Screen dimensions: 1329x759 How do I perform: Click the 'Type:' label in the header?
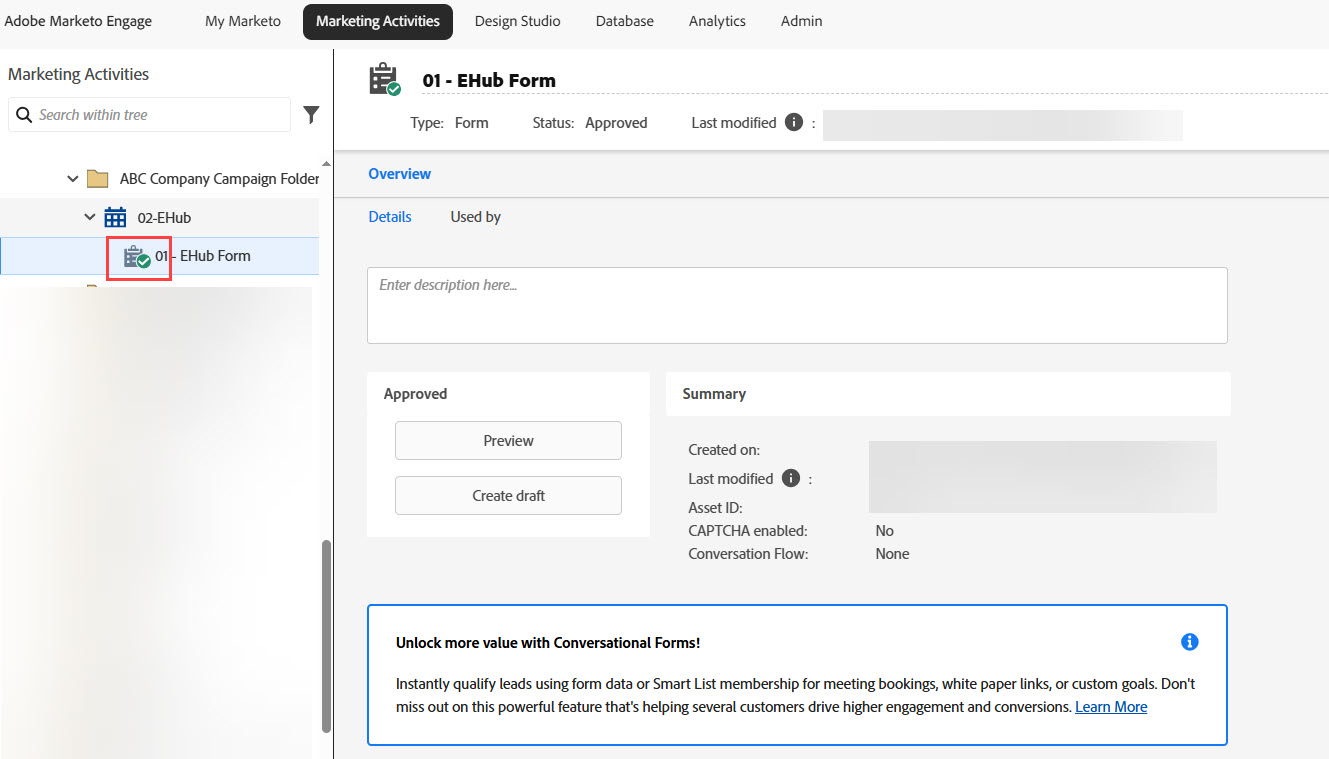tap(427, 123)
